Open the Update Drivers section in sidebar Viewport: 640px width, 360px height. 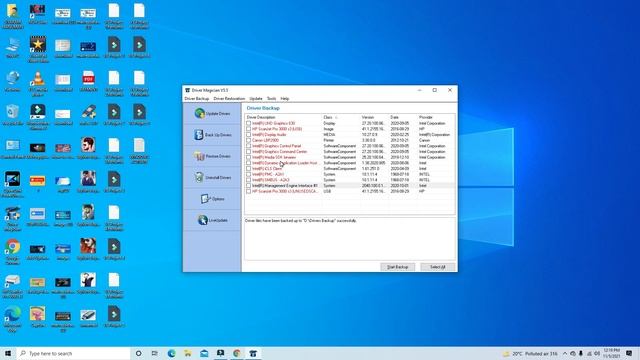click(212, 113)
